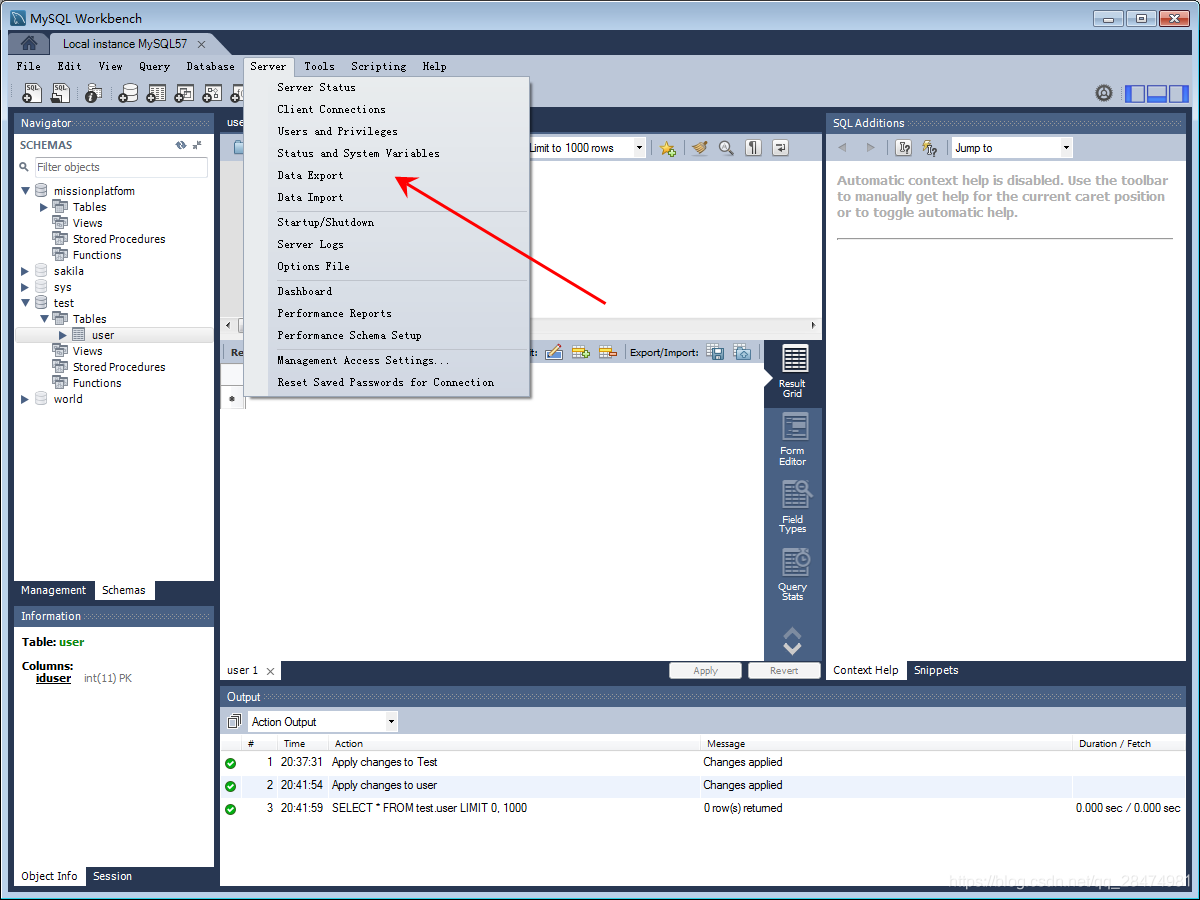This screenshot has width=1200, height=900.
Task: Copy output icon beside Action Output
Action: point(234,722)
